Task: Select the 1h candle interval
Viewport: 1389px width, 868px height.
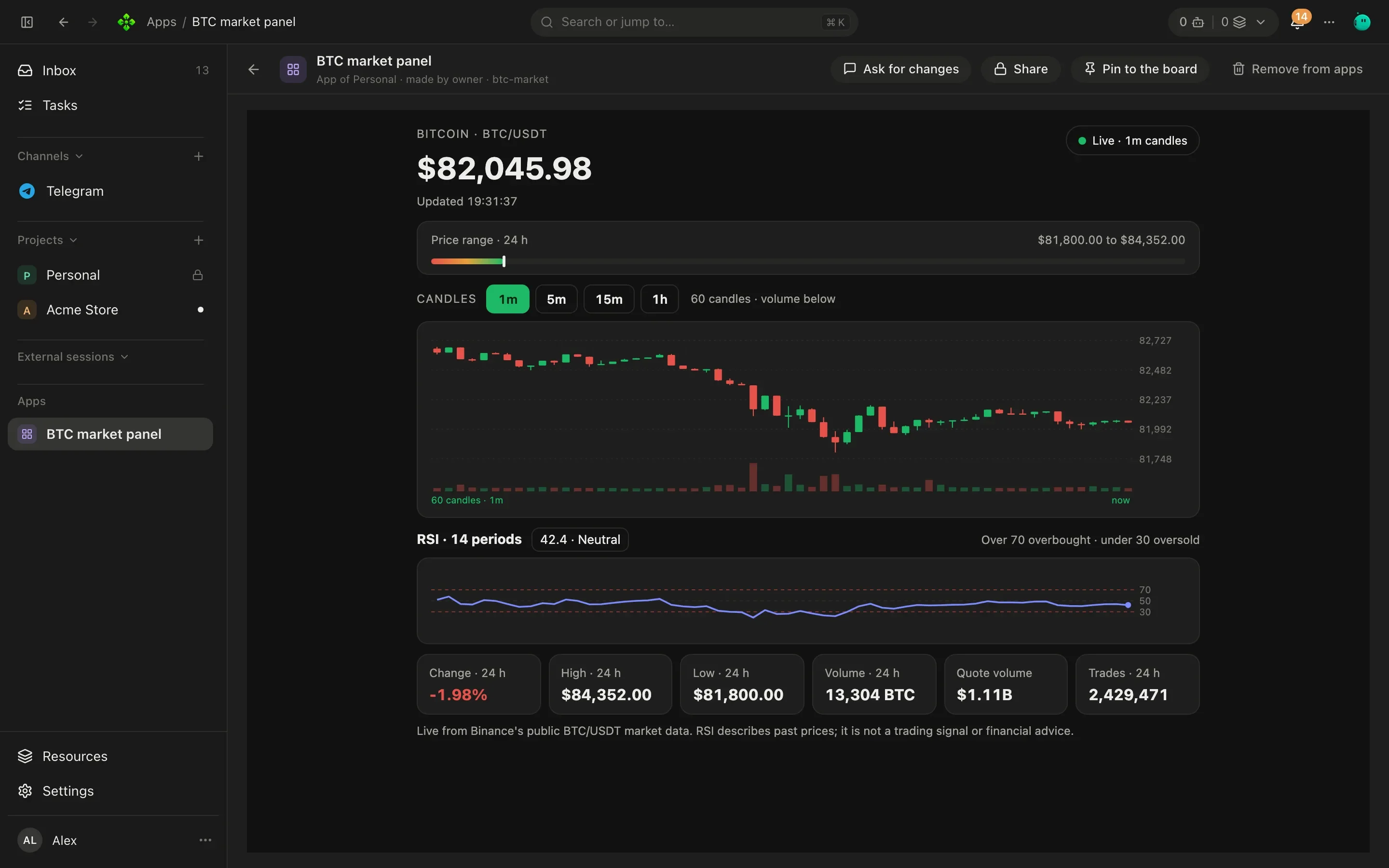Action: (x=659, y=299)
